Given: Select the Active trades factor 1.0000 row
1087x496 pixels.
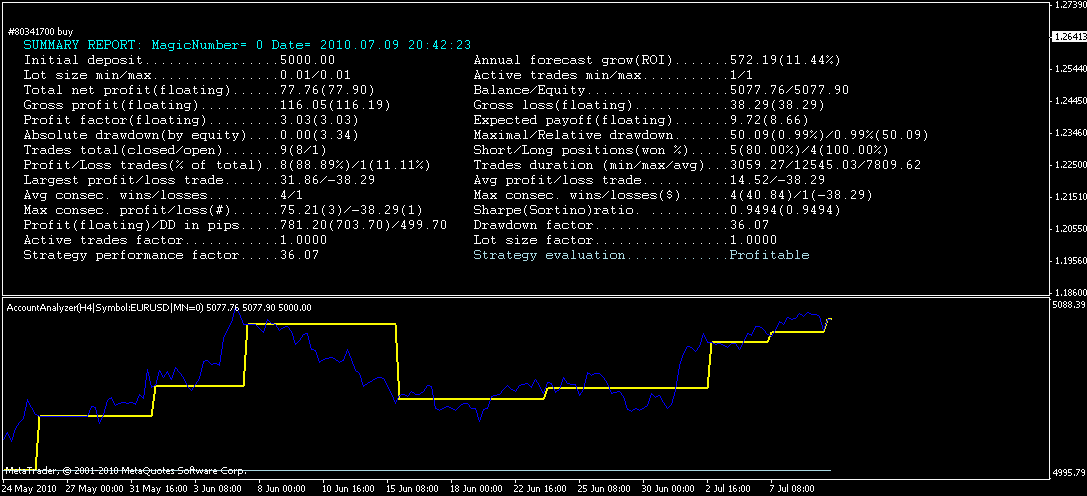Looking at the screenshot, I should click(175, 240).
